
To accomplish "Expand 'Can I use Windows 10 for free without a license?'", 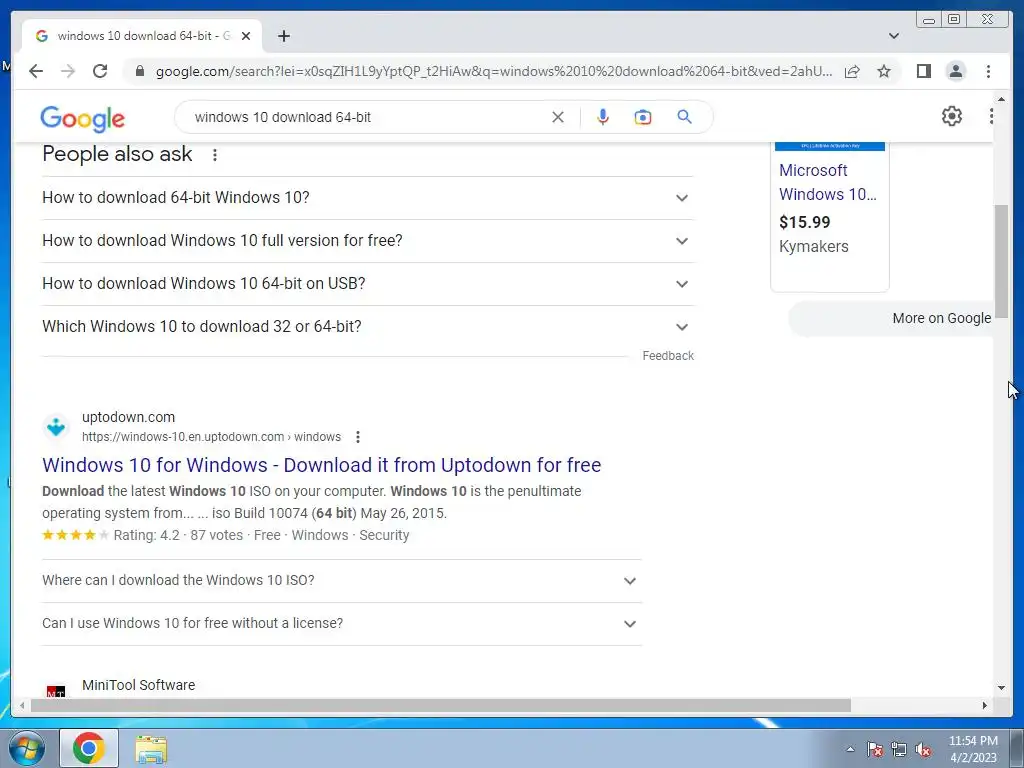I will pos(341,624).
